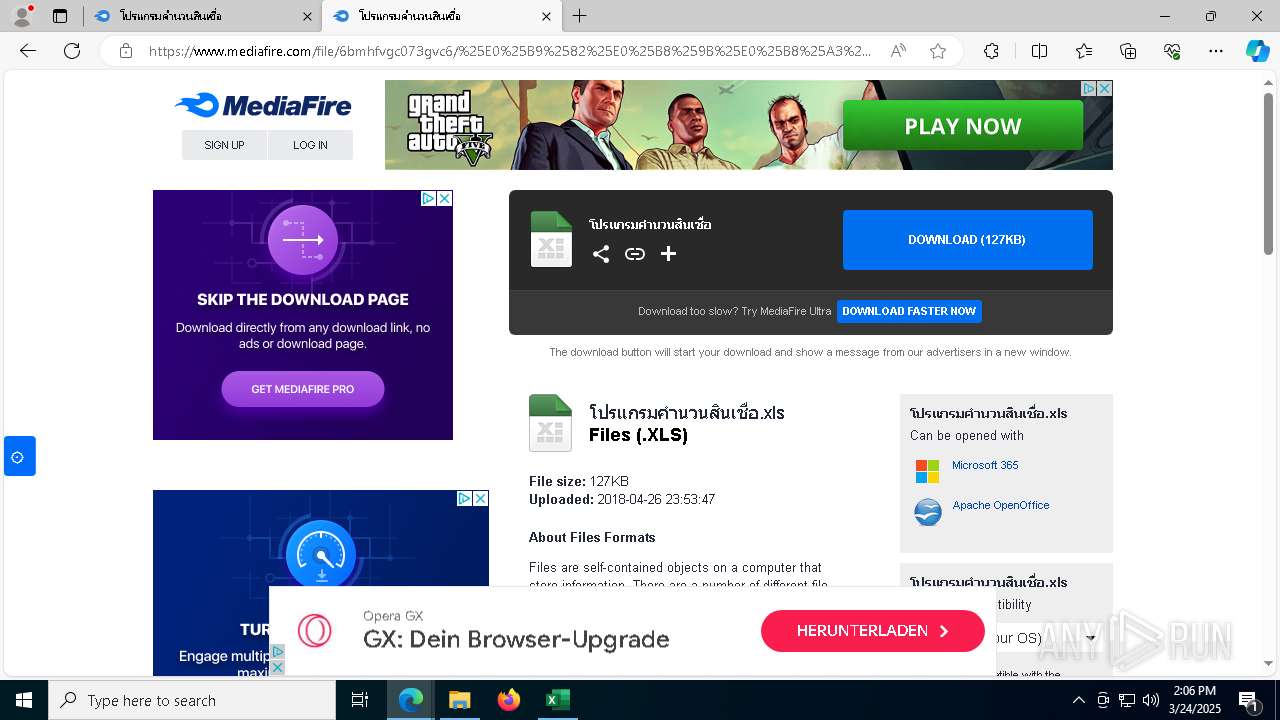Open the browser profile icon

[x=21, y=16]
